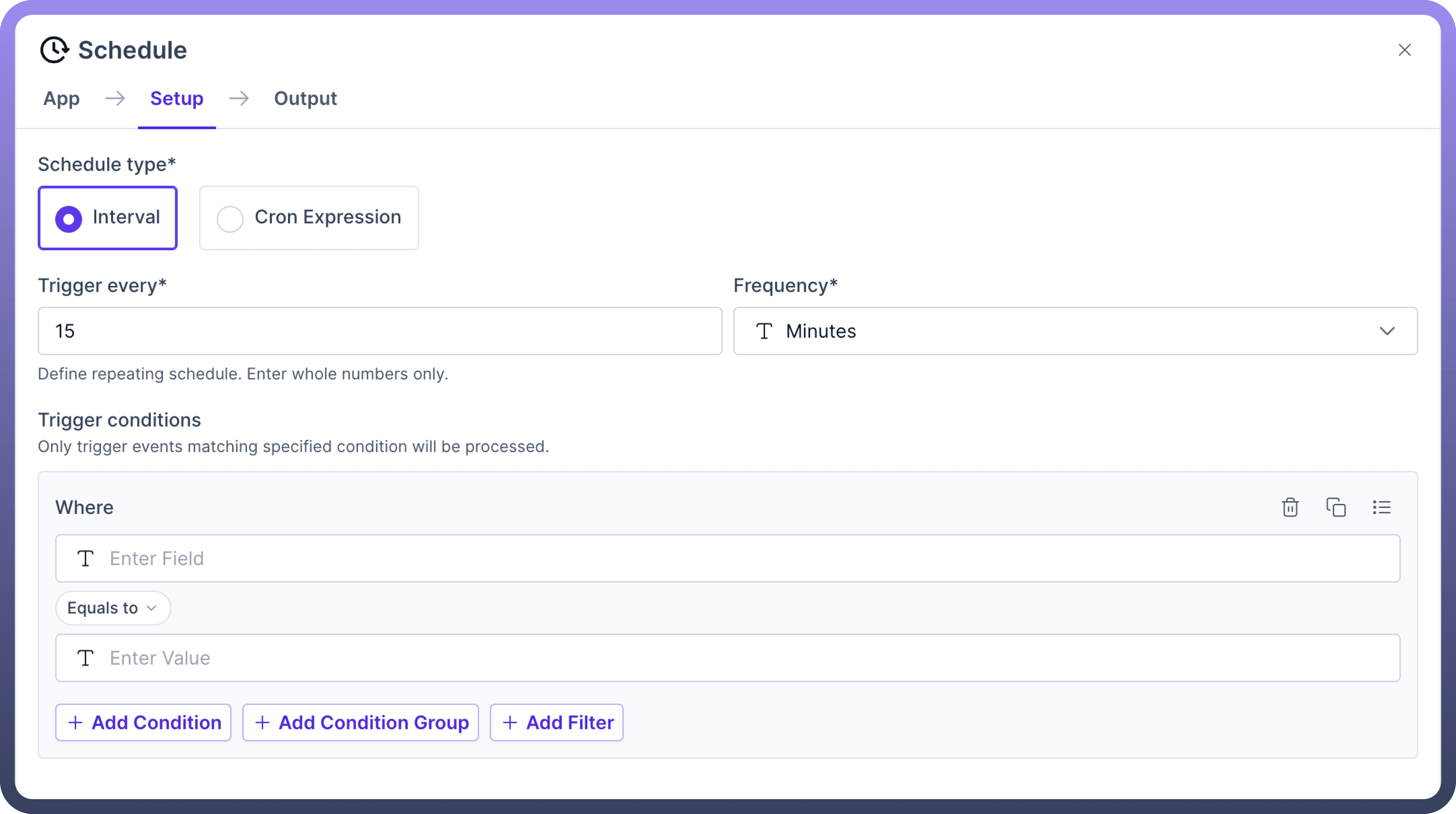The height and width of the screenshot is (814, 1456).
Task: Expand the Equals to operator dropdown
Action: click(x=113, y=608)
